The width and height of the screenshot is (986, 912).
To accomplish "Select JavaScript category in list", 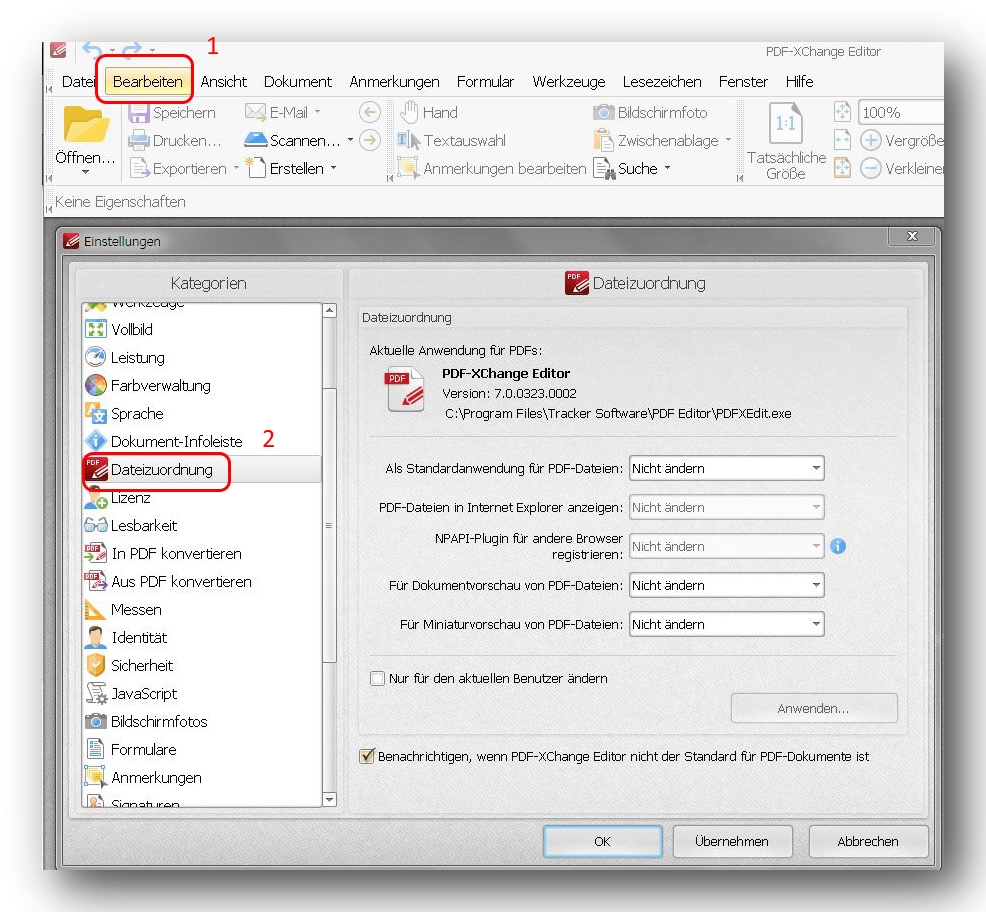I will coord(201,693).
